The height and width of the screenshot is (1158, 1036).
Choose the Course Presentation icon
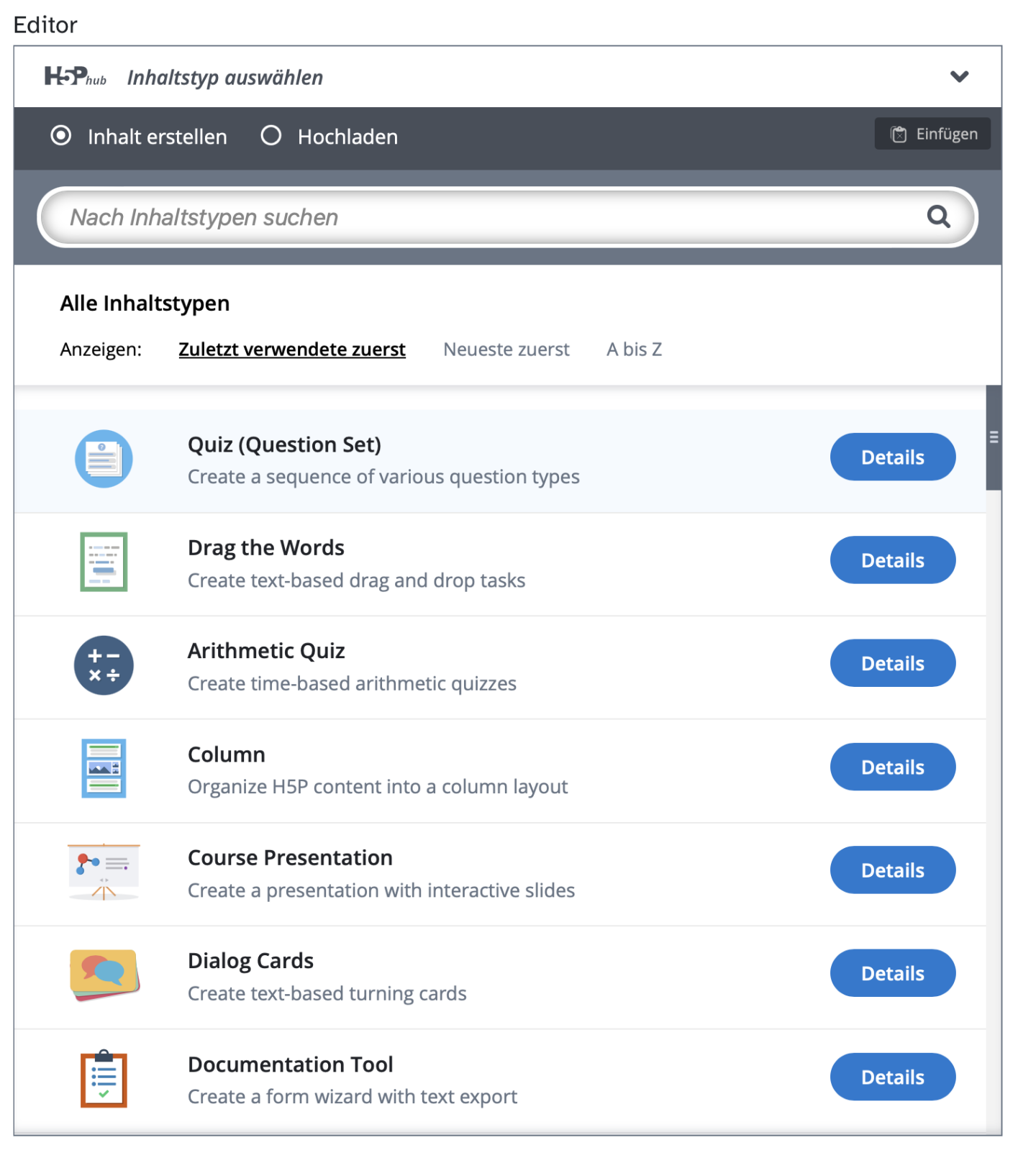click(104, 872)
